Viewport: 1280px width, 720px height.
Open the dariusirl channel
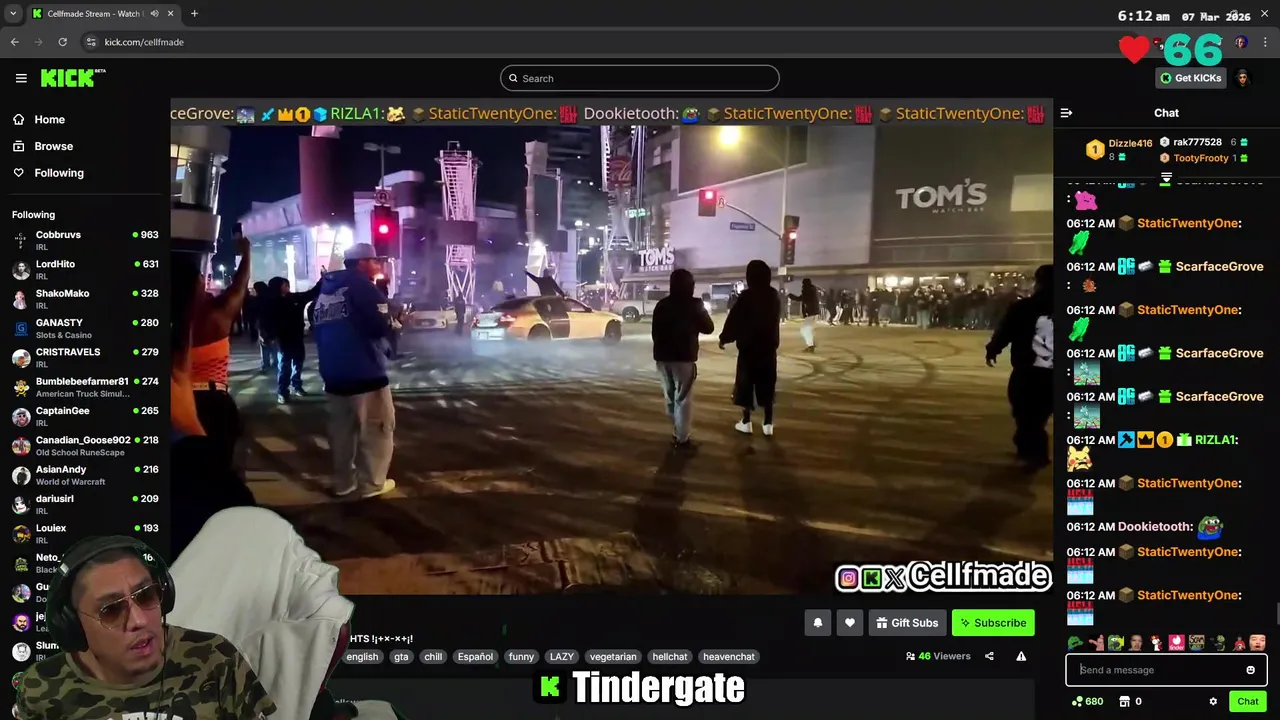(x=85, y=504)
